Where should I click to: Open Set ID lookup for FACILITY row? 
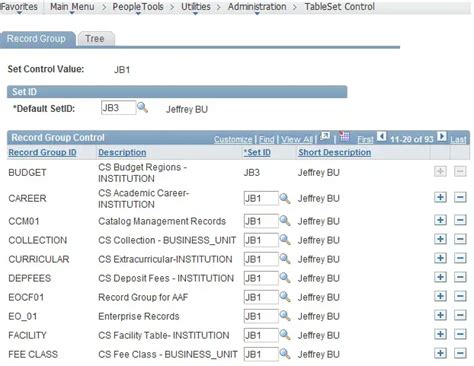(x=285, y=335)
